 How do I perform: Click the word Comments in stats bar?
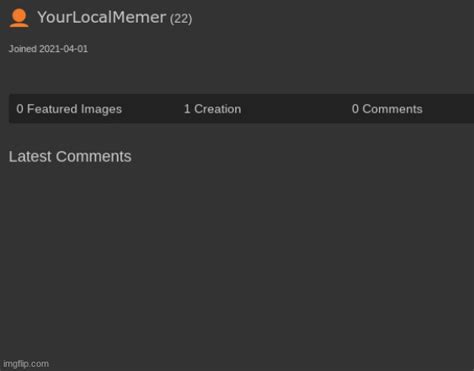pos(392,109)
